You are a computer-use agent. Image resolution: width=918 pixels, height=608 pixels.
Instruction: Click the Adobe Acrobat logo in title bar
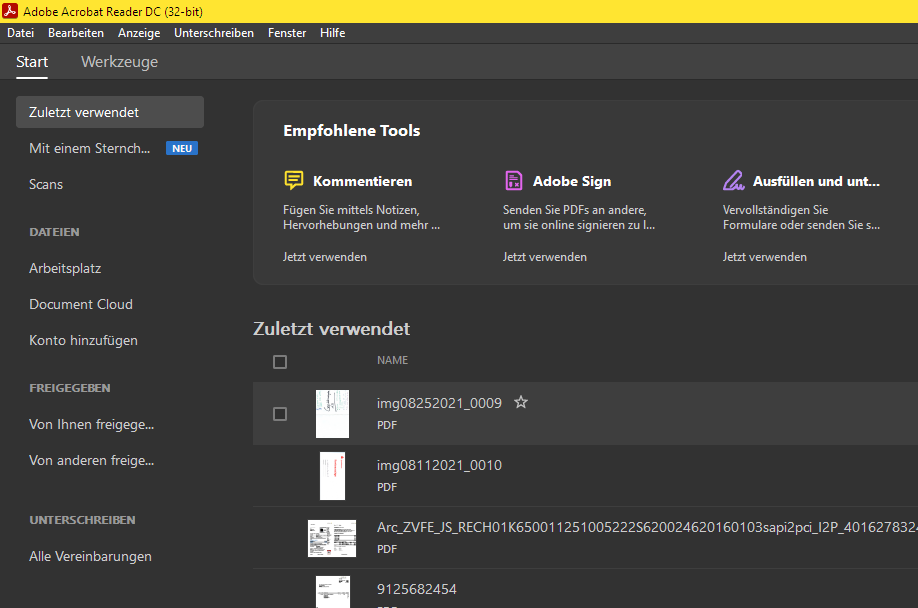click(10, 11)
